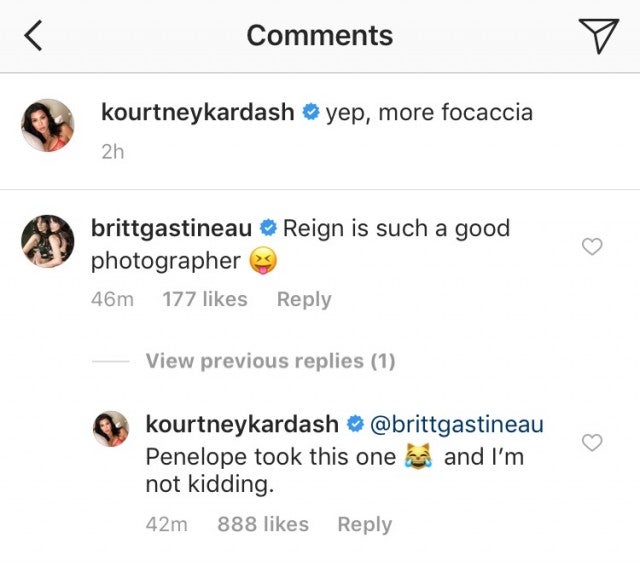Tap the Comments header title
This screenshot has width=640, height=567.
pos(319,36)
